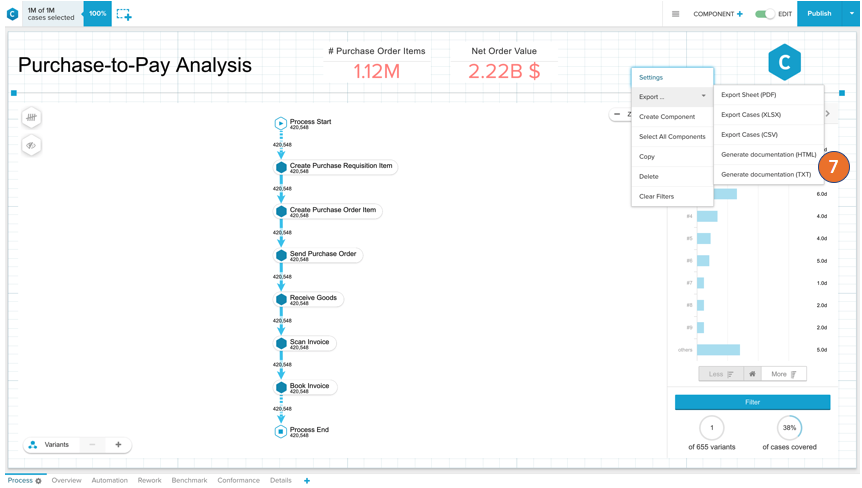The width and height of the screenshot is (862, 488).
Task: Toggle the crossed-eye hide hexagon icon
Action: pyautogui.click(x=31, y=146)
